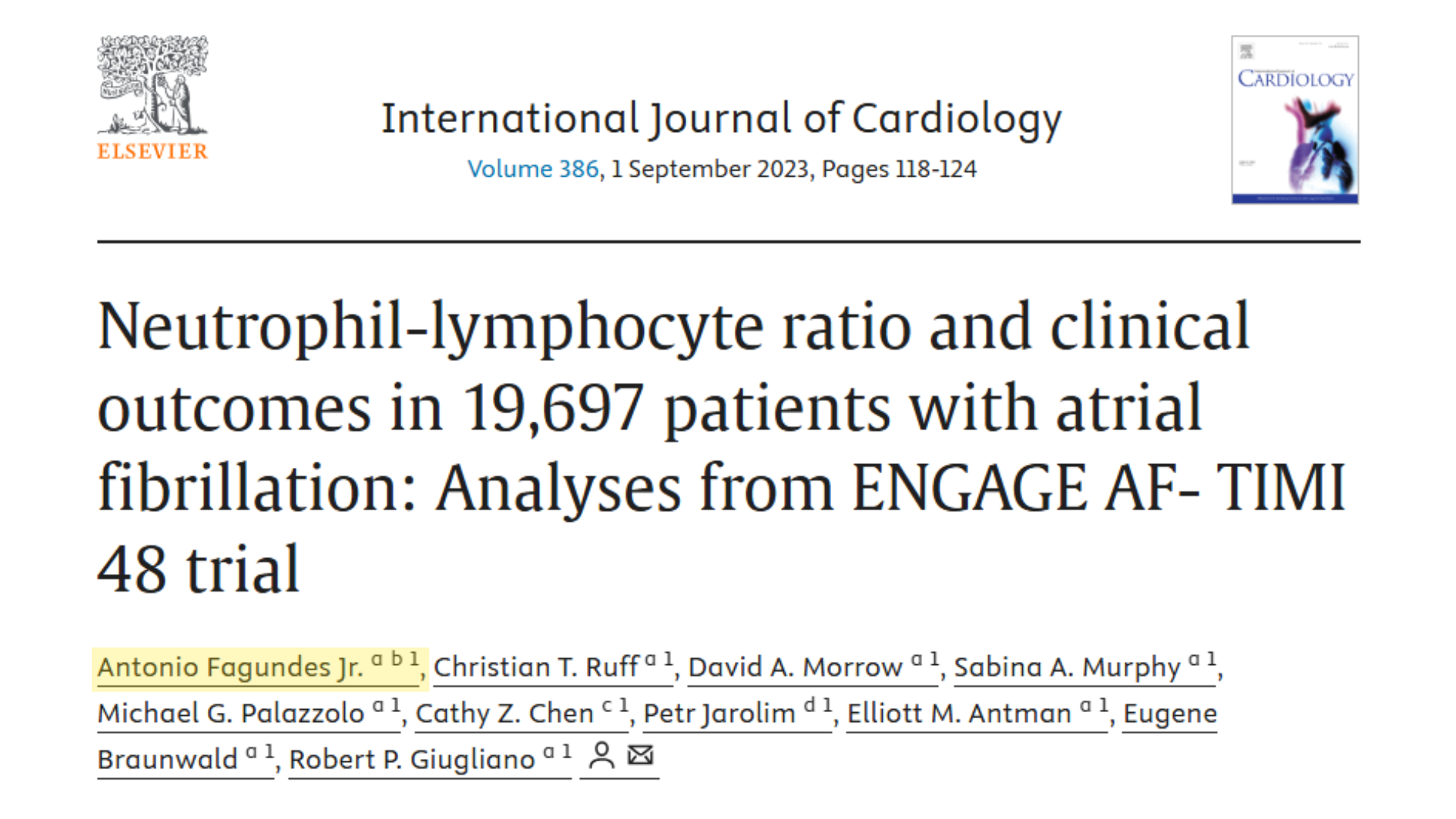
Task: Click the orange ELSEVIER wordmark
Action: point(152,152)
